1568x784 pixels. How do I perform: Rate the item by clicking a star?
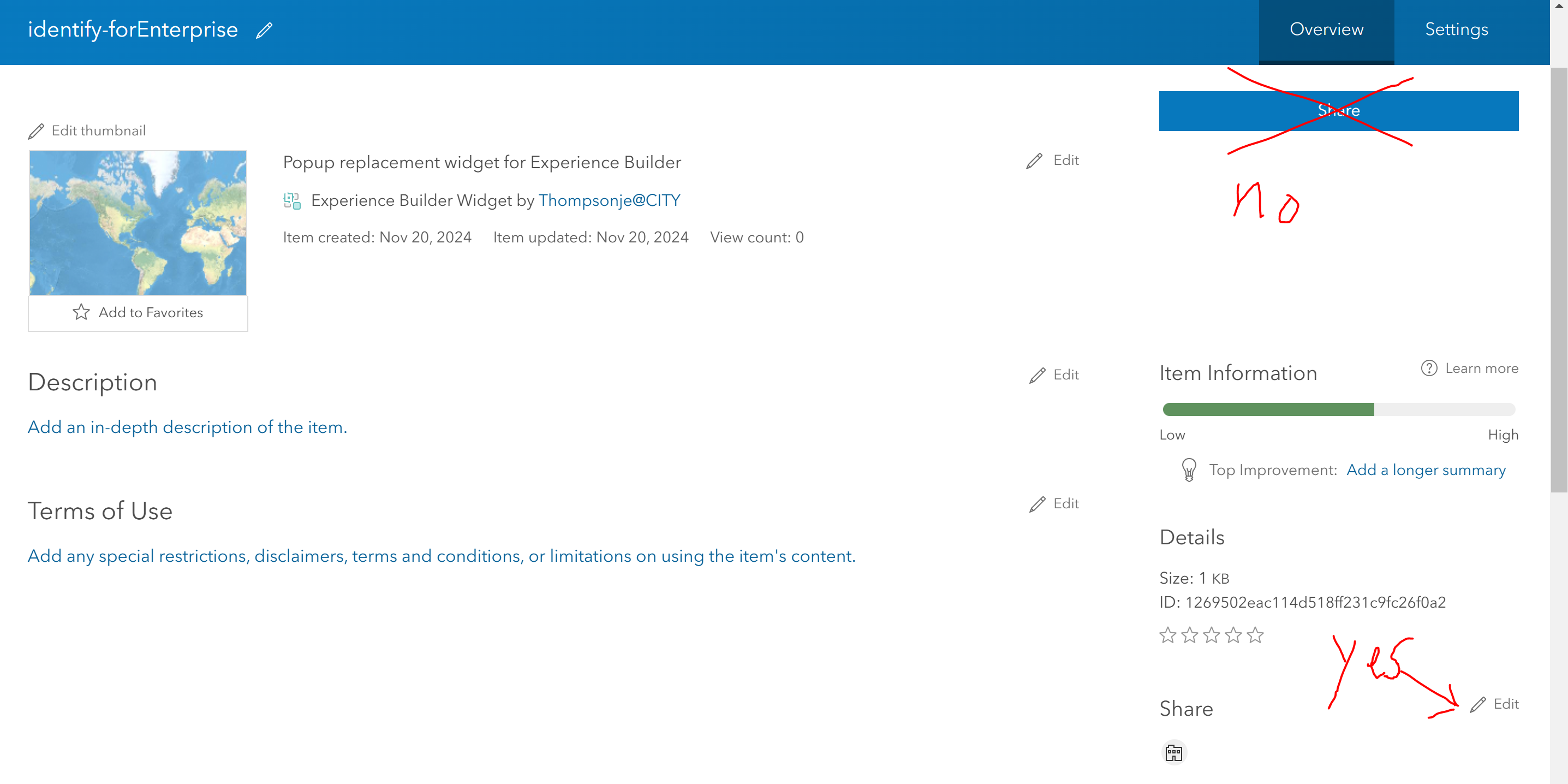1167,635
